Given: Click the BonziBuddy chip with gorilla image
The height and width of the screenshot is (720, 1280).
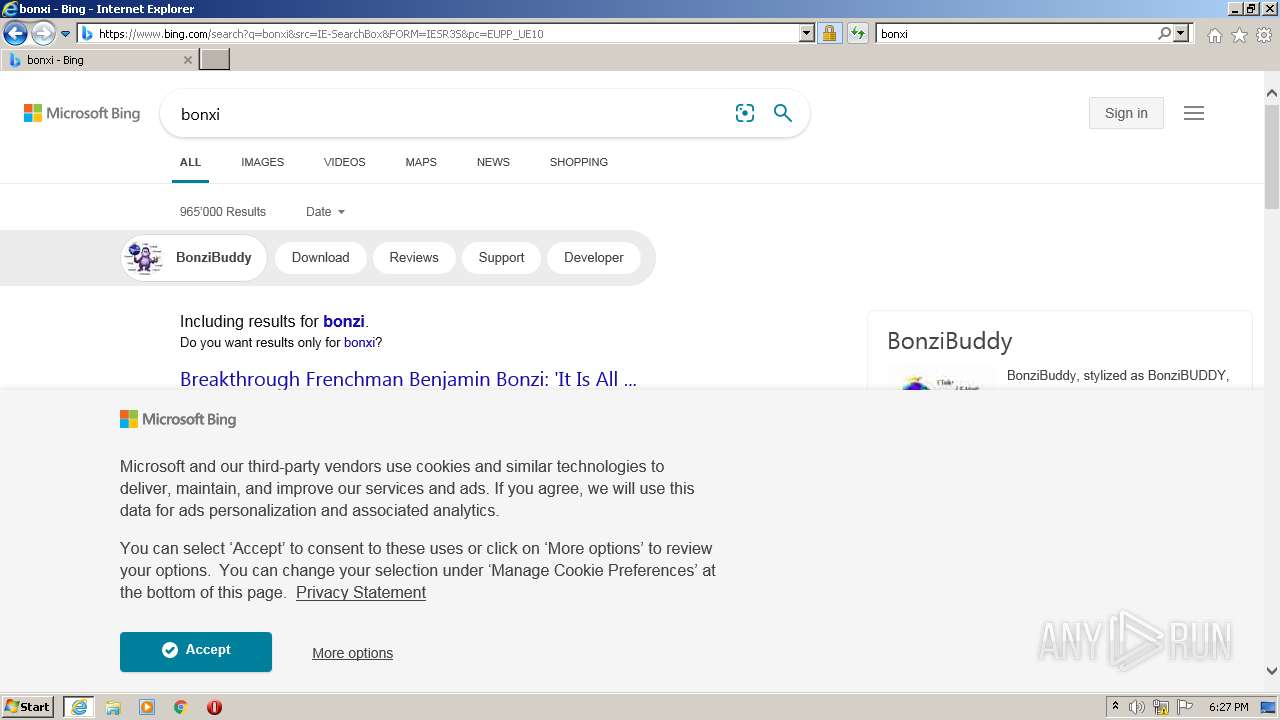Looking at the screenshot, I should point(194,257).
